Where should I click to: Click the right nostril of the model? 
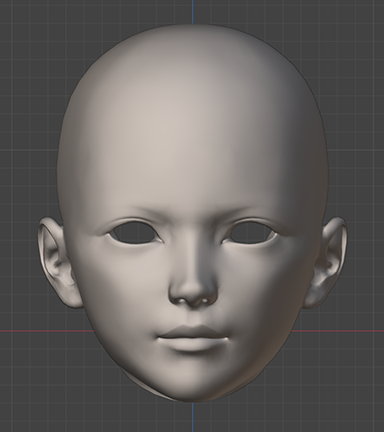[203, 301]
